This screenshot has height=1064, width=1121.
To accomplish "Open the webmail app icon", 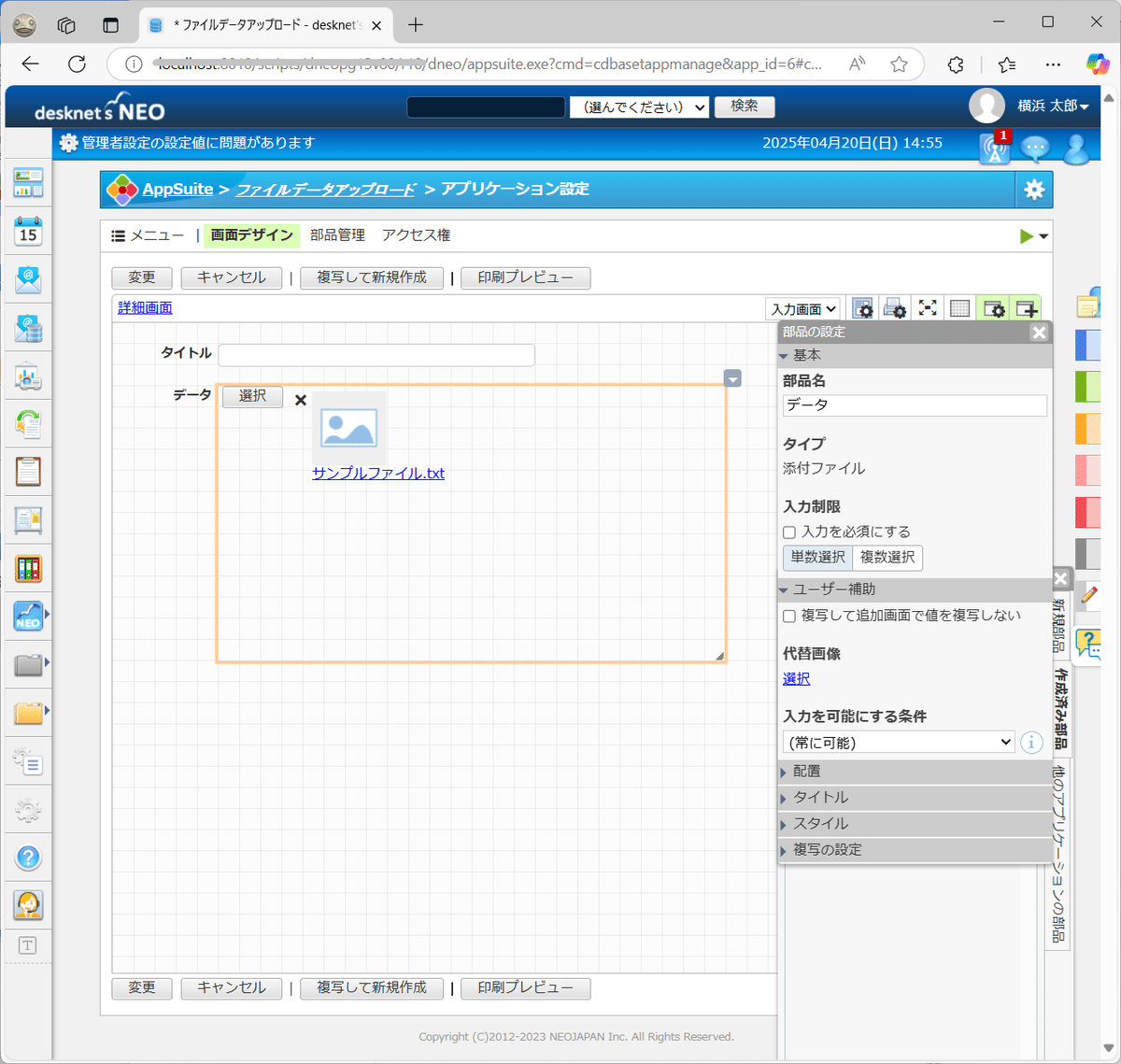I will (x=28, y=277).
